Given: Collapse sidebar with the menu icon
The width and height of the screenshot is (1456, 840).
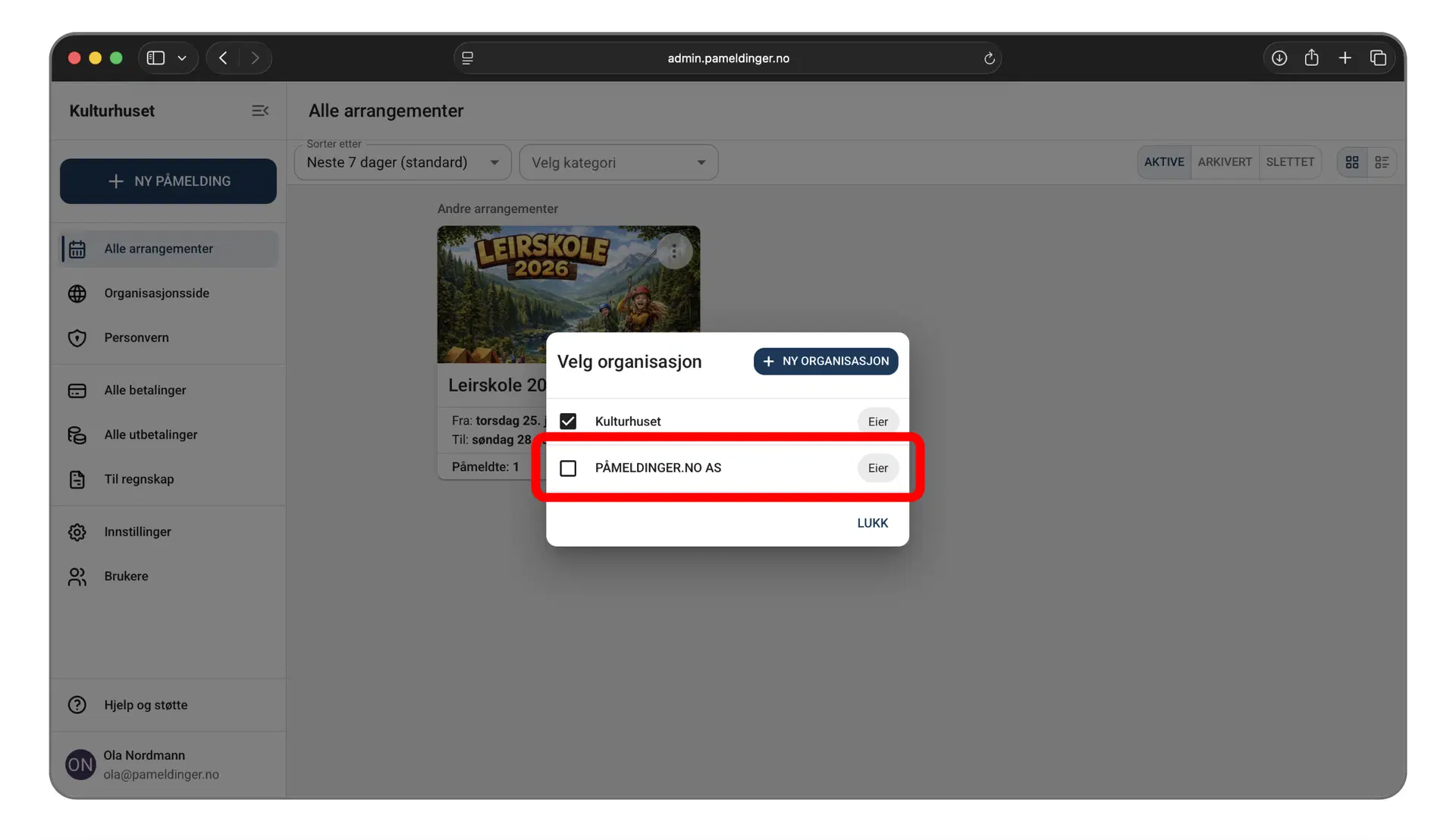Looking at the screenshot, I should tap(260, 111).
